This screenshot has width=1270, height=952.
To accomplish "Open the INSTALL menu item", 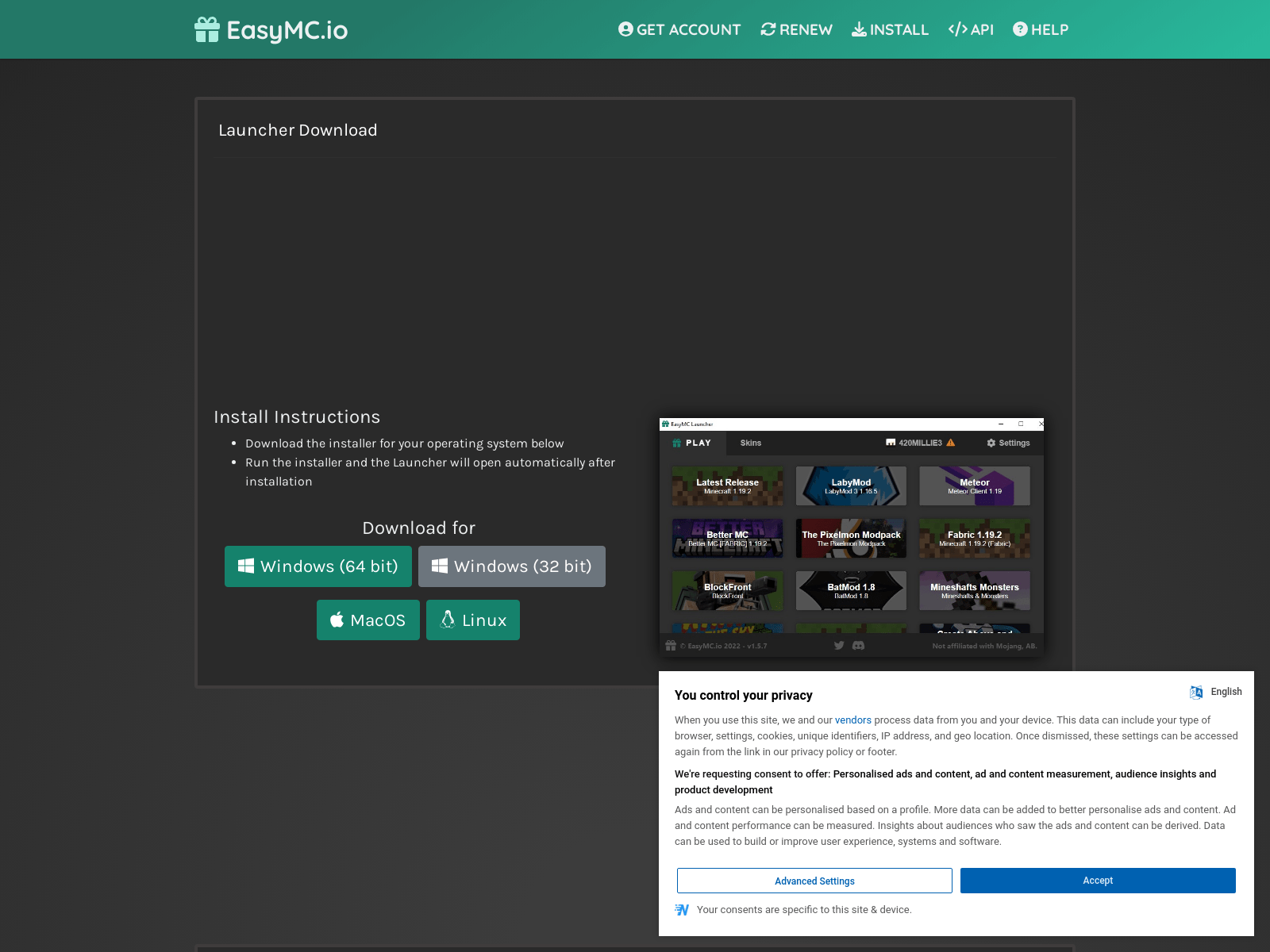I will tap(890, 29).
